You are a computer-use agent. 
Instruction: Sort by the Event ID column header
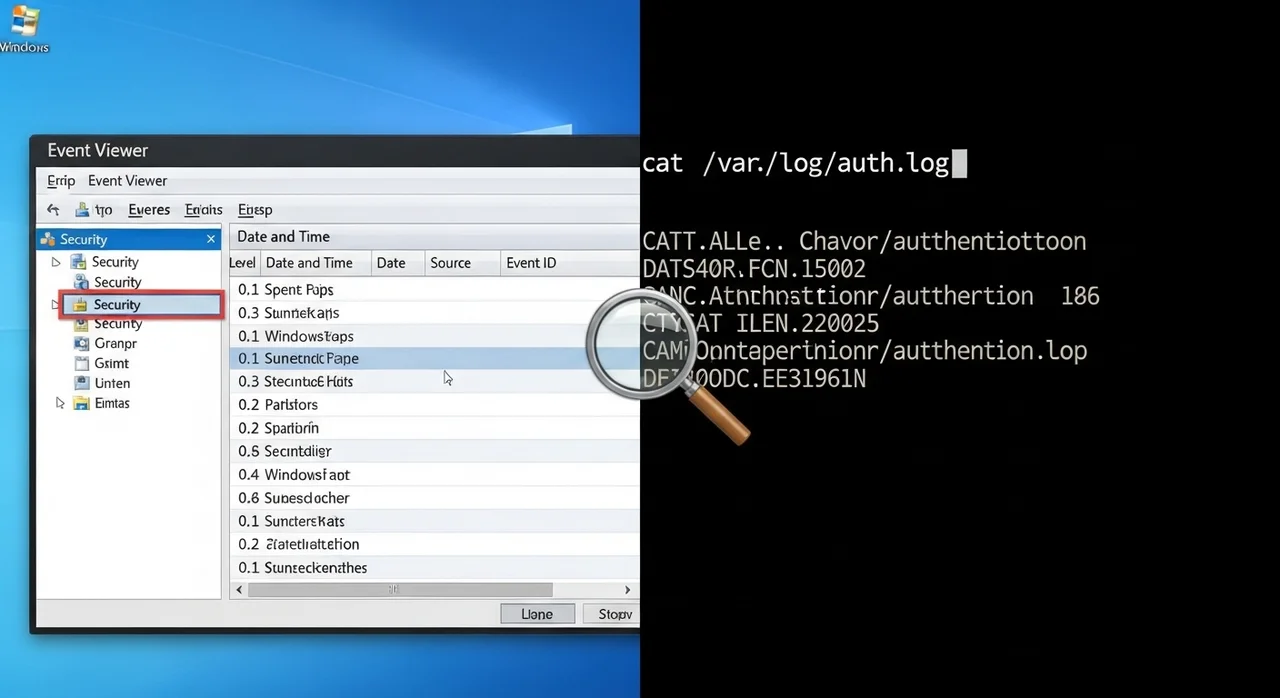[x=531, y=263]
